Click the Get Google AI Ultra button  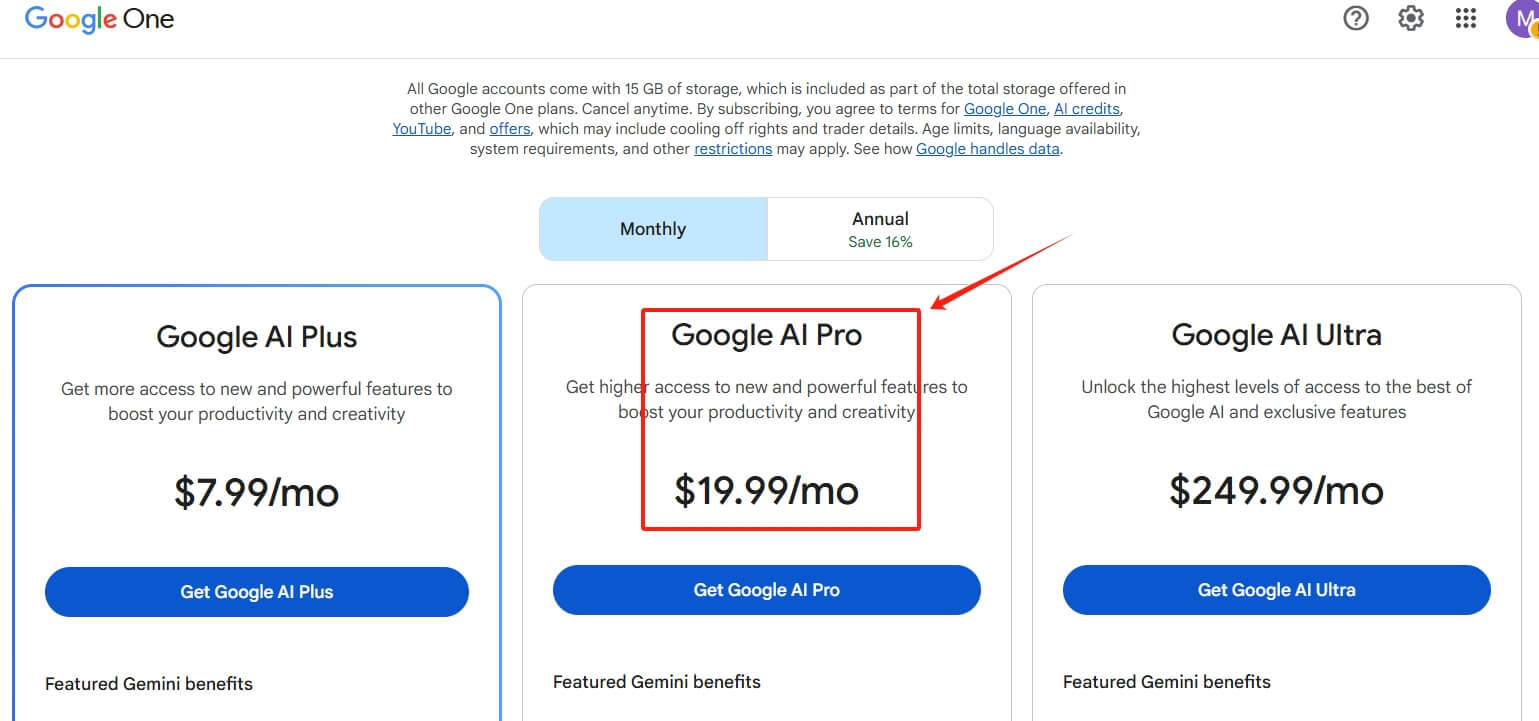point(1276,589)
